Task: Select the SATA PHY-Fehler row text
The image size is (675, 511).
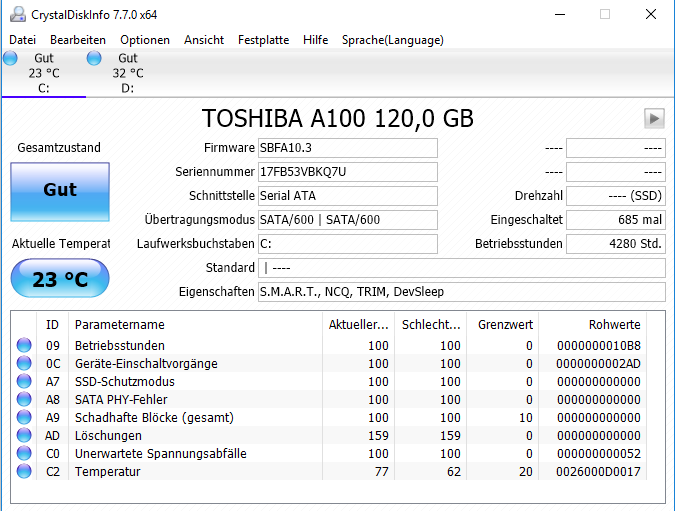Action: click(x=121, y=400)
